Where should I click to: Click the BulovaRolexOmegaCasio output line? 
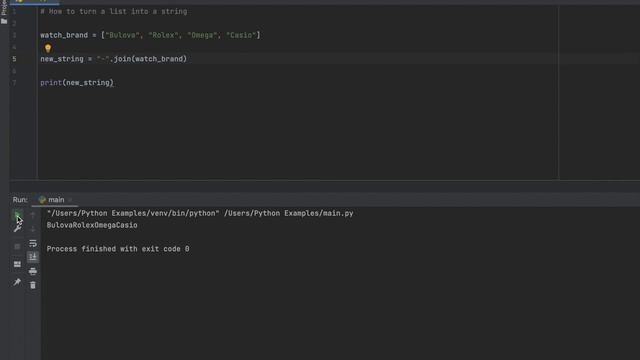pyautogui.click(x=92, y=225)
